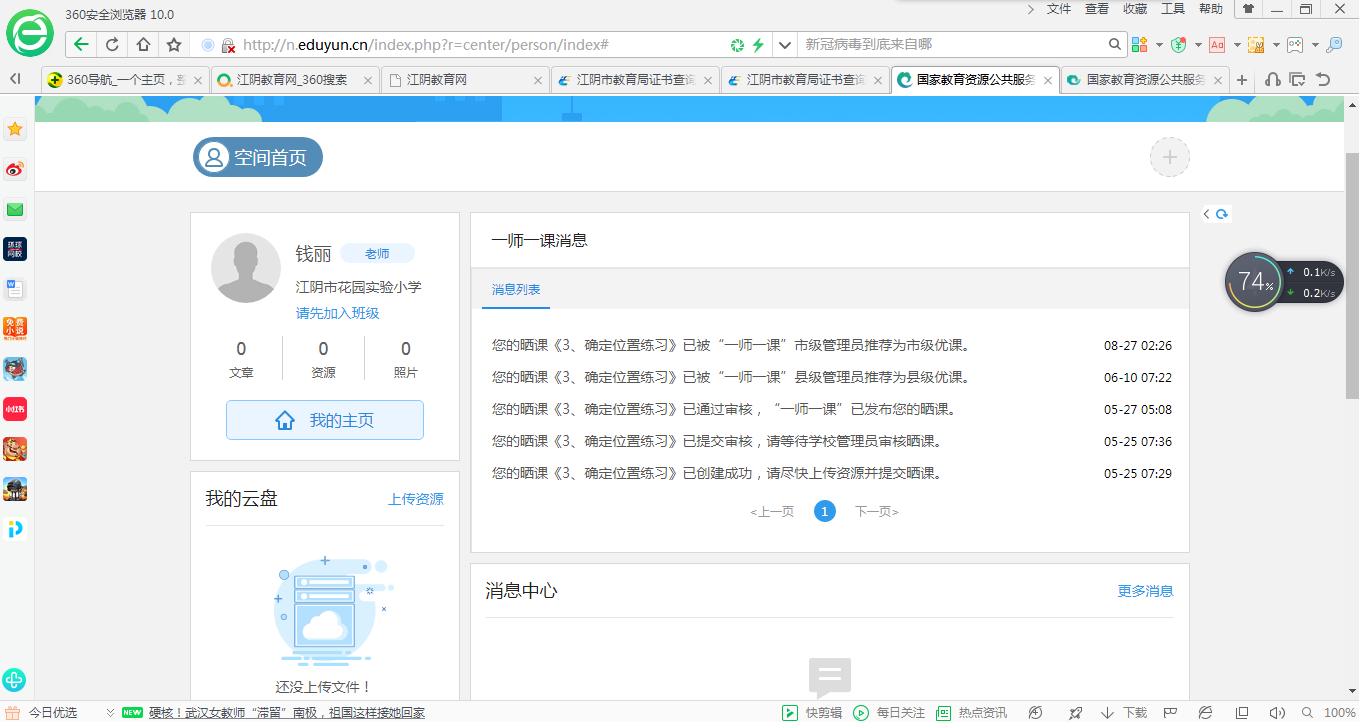Toggle the sidebar collapse arrow left of tabs
Image resolution: width=1359 pixels, height=722 pixels.
(15, 79)
